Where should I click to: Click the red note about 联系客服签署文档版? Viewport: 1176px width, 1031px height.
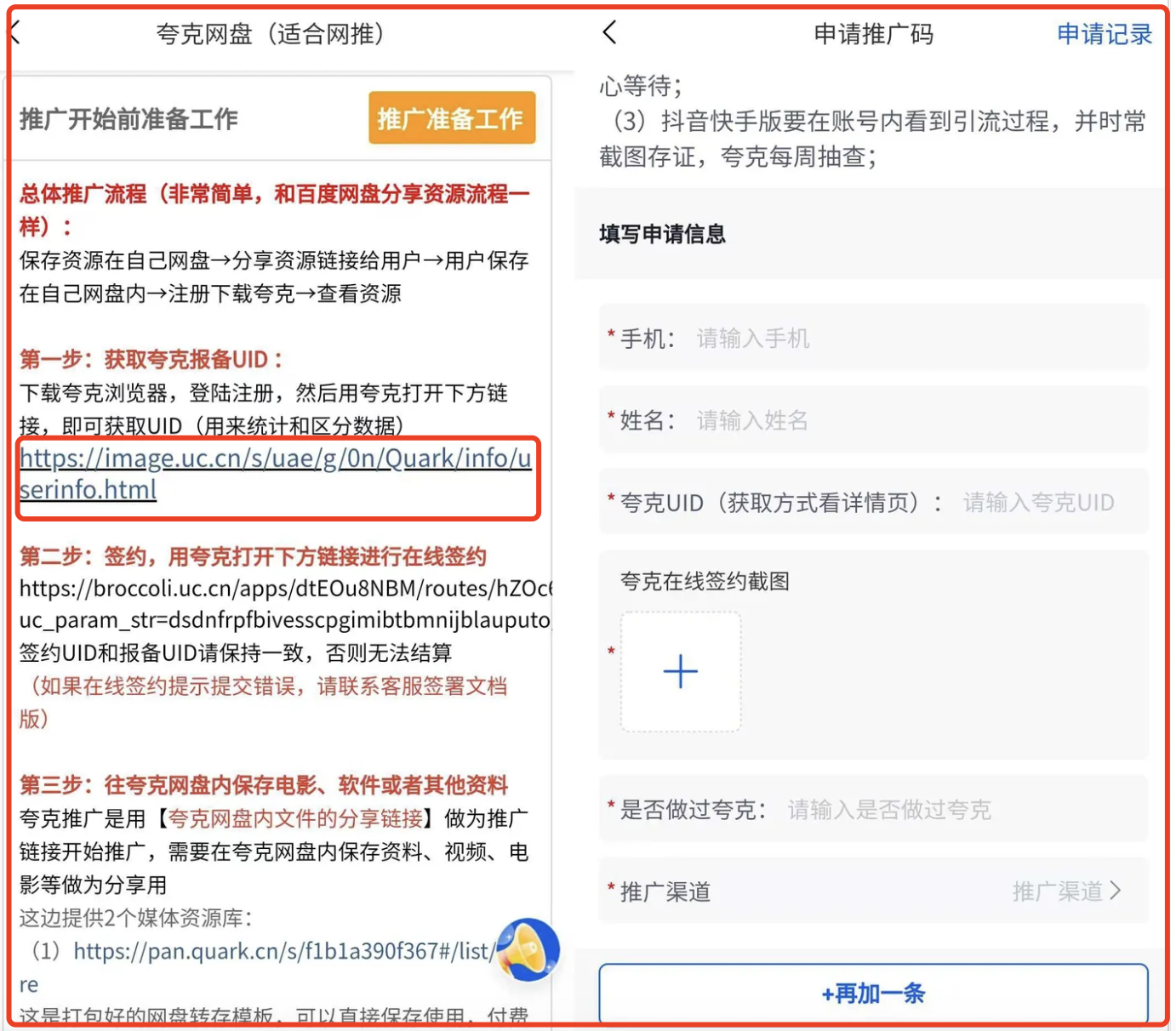264,702
